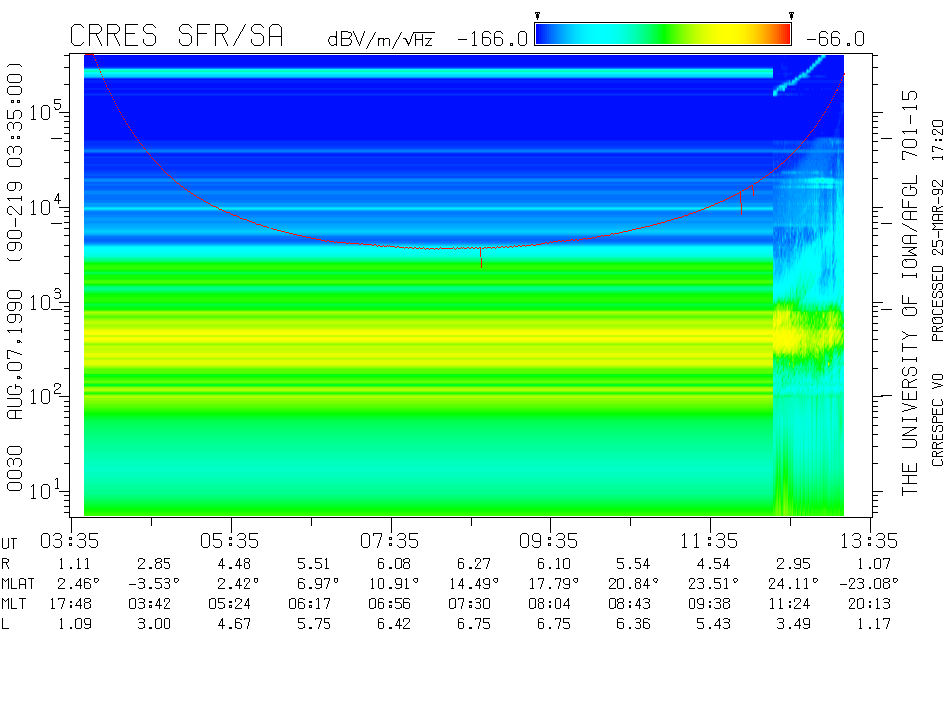Select the 14.49° MLAT value
945x720 pixels.
point(470,583)
